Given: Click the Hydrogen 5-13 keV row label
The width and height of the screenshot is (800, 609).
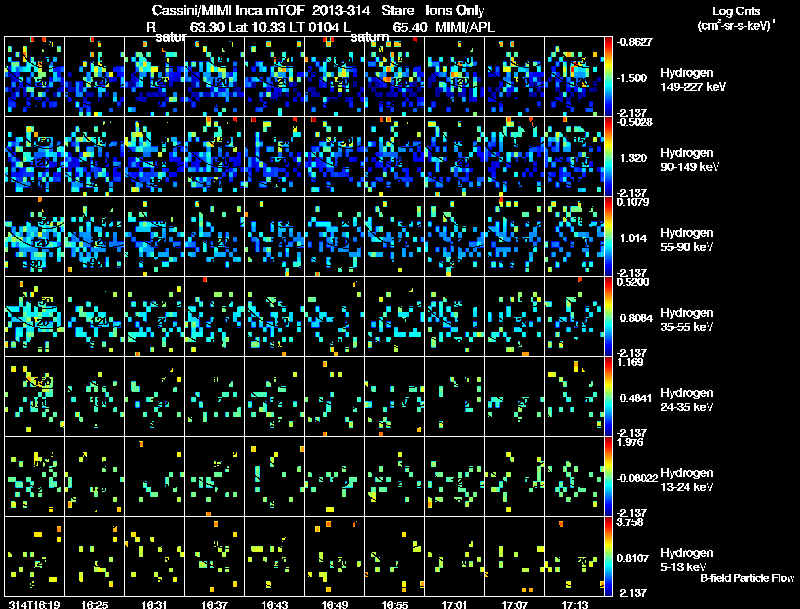Looking at the screenshot, I should tap(686, 560).
